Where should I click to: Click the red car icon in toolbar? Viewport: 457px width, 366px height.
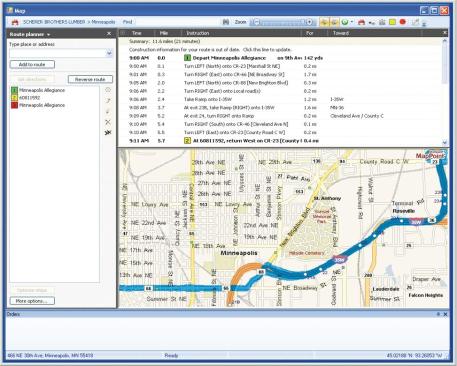coord(361,22)
